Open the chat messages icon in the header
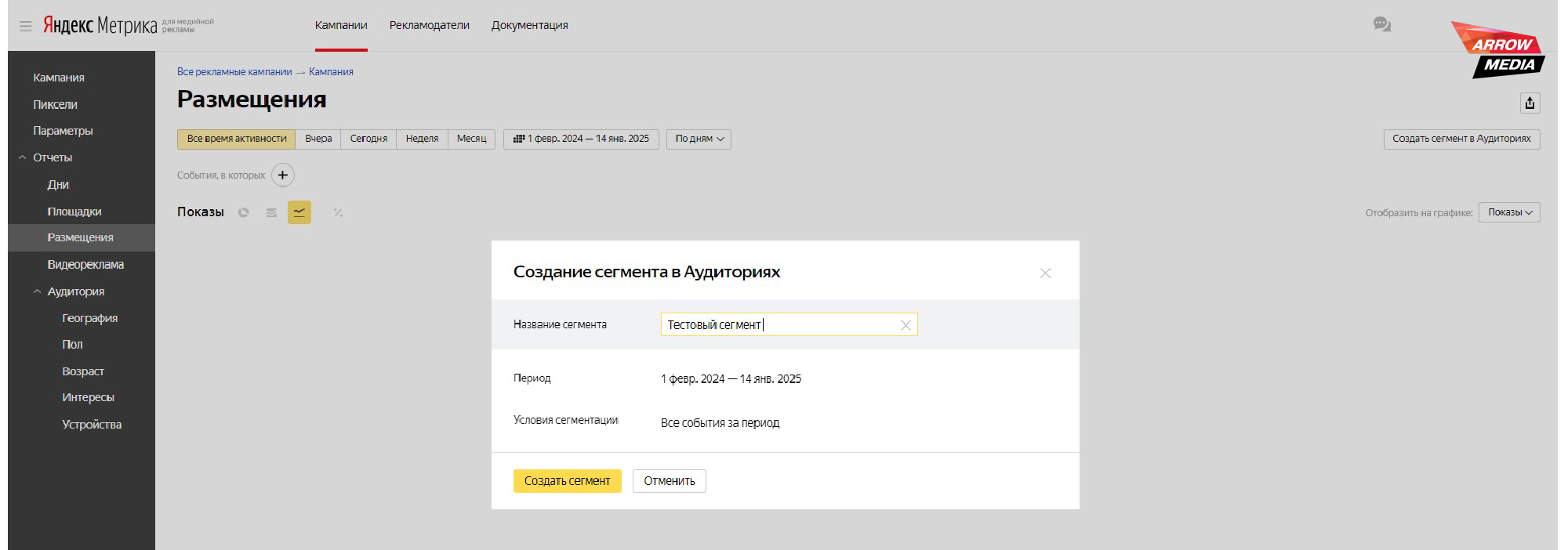Screen dimensions: 1568x550 pos(1381,25)
